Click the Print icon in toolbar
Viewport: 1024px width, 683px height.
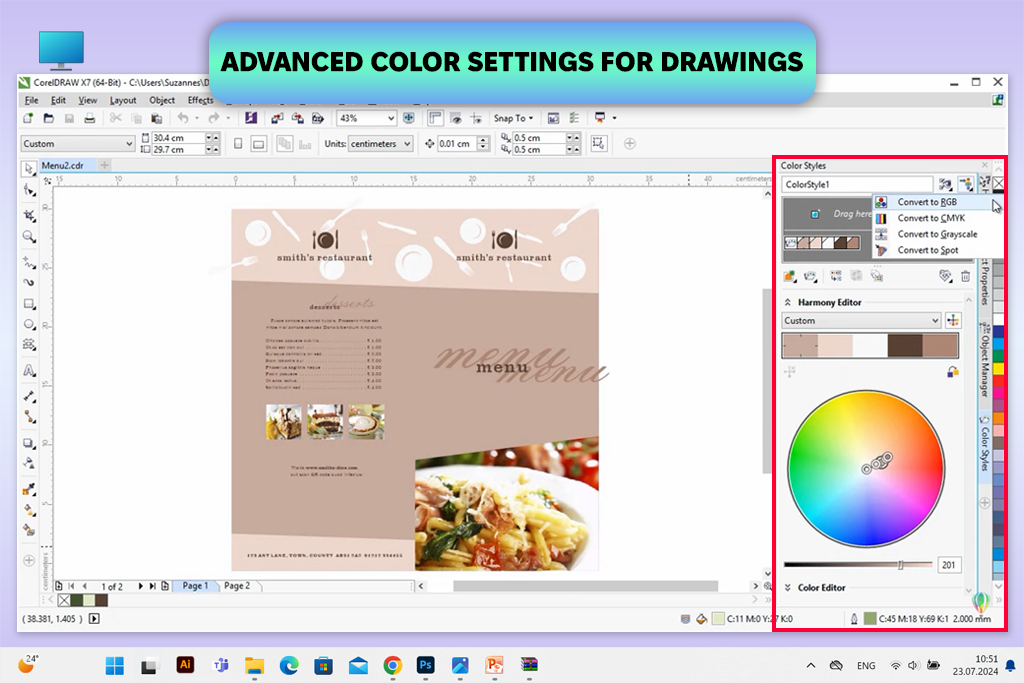point(89,118)
